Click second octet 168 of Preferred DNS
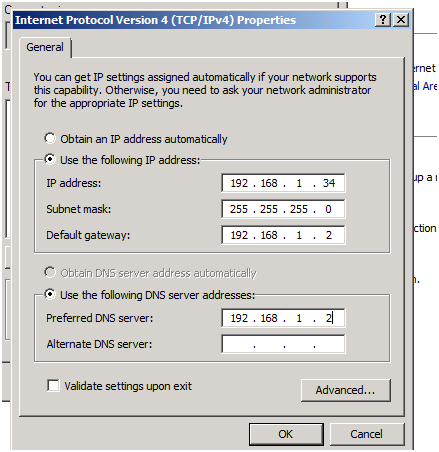The width and height of the screenshot is (439, 452). coord(269,318)
